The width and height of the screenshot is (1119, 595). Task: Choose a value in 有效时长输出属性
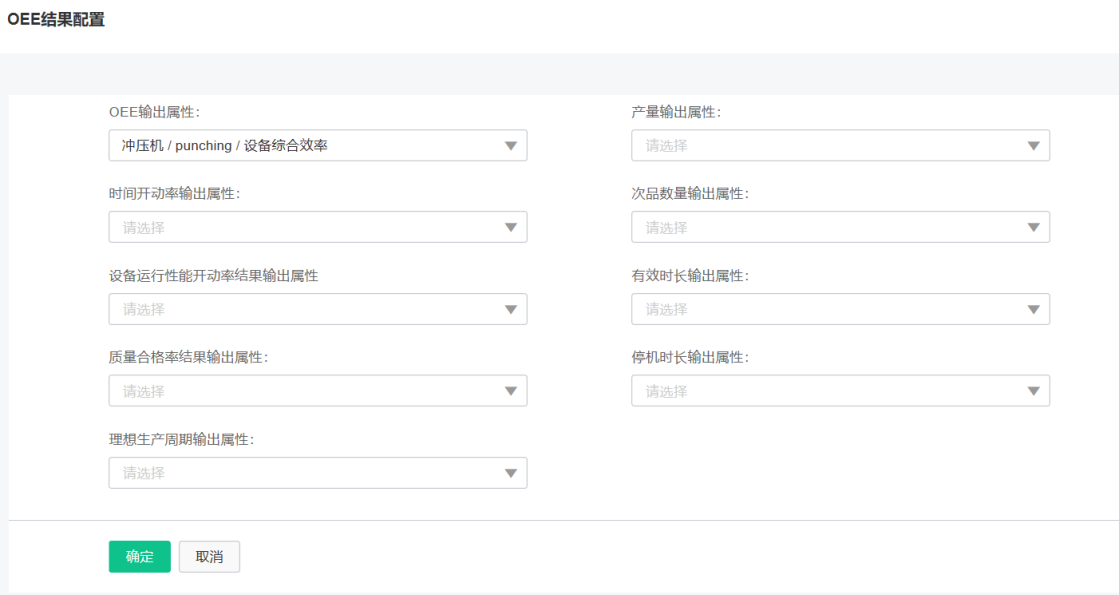(840, 309)
